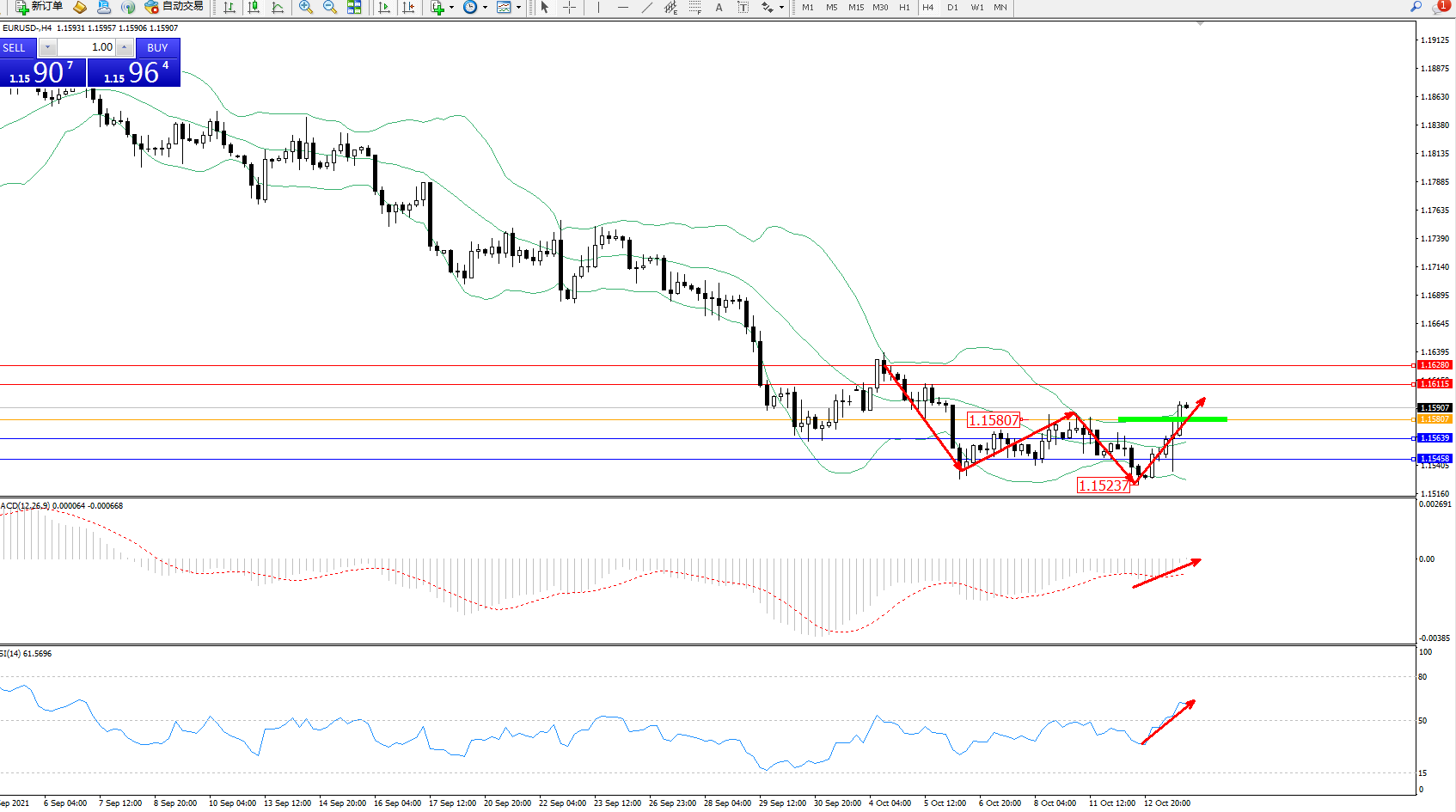Switch chart to candlestick display

254,7
